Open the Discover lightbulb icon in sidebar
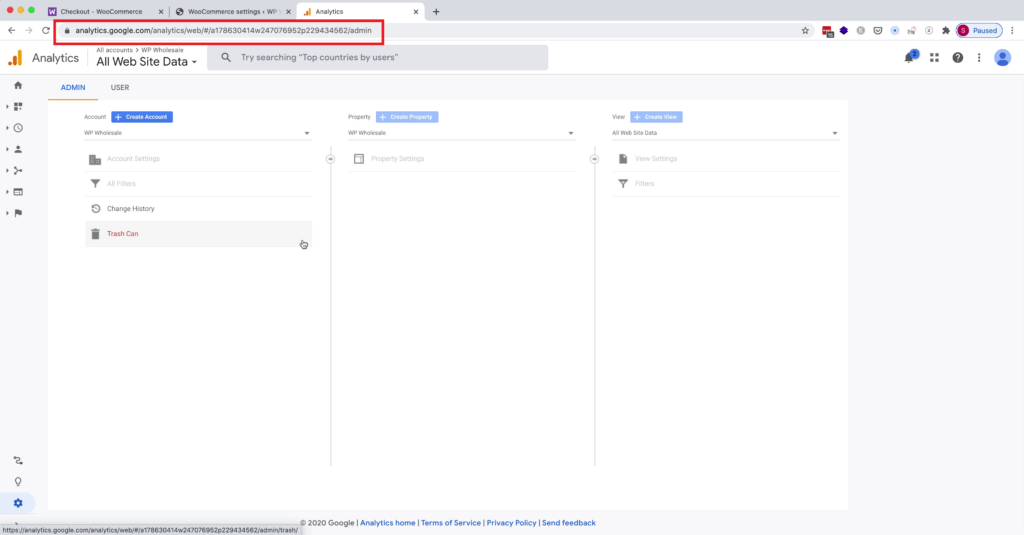This screenshot has height=535, width=1024. pos(18,482)
